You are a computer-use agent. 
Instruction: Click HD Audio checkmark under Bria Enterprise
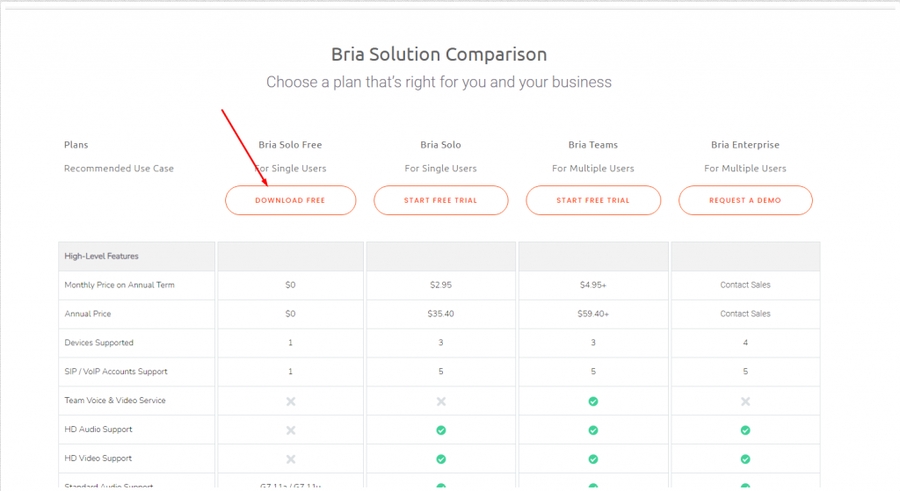(745, 430)
